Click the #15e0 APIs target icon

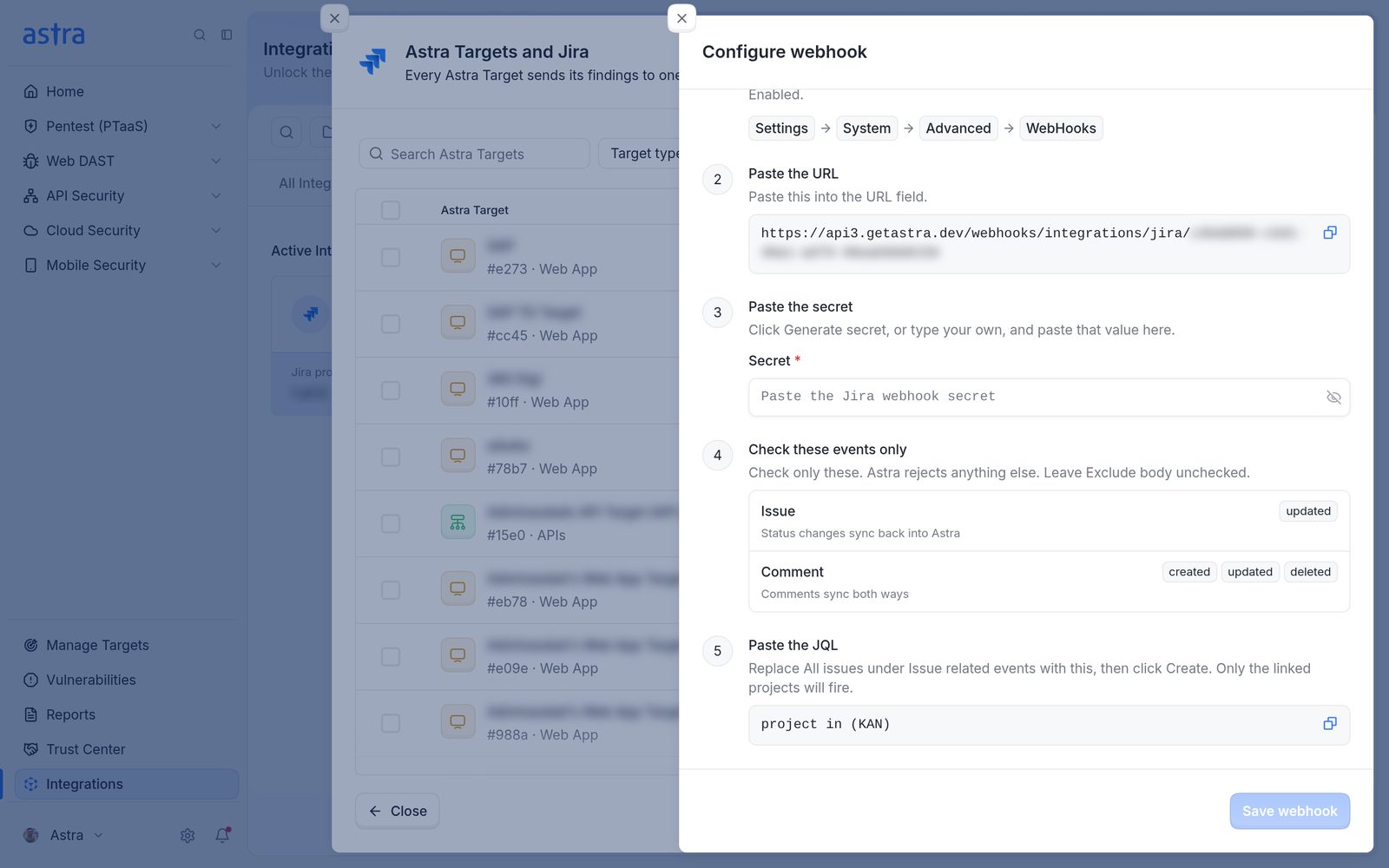click(x=458, y=522)
